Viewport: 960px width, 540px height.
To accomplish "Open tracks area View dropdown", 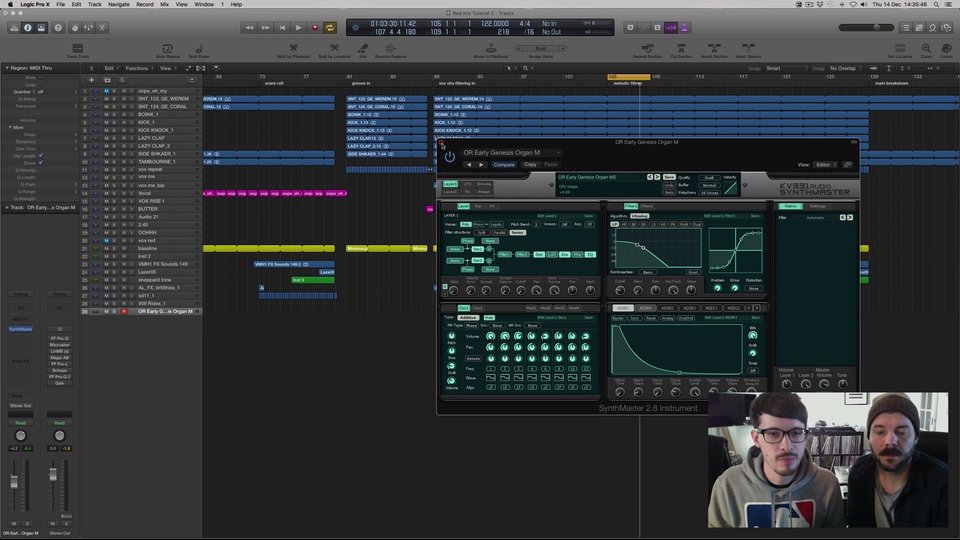I will 167,68.
